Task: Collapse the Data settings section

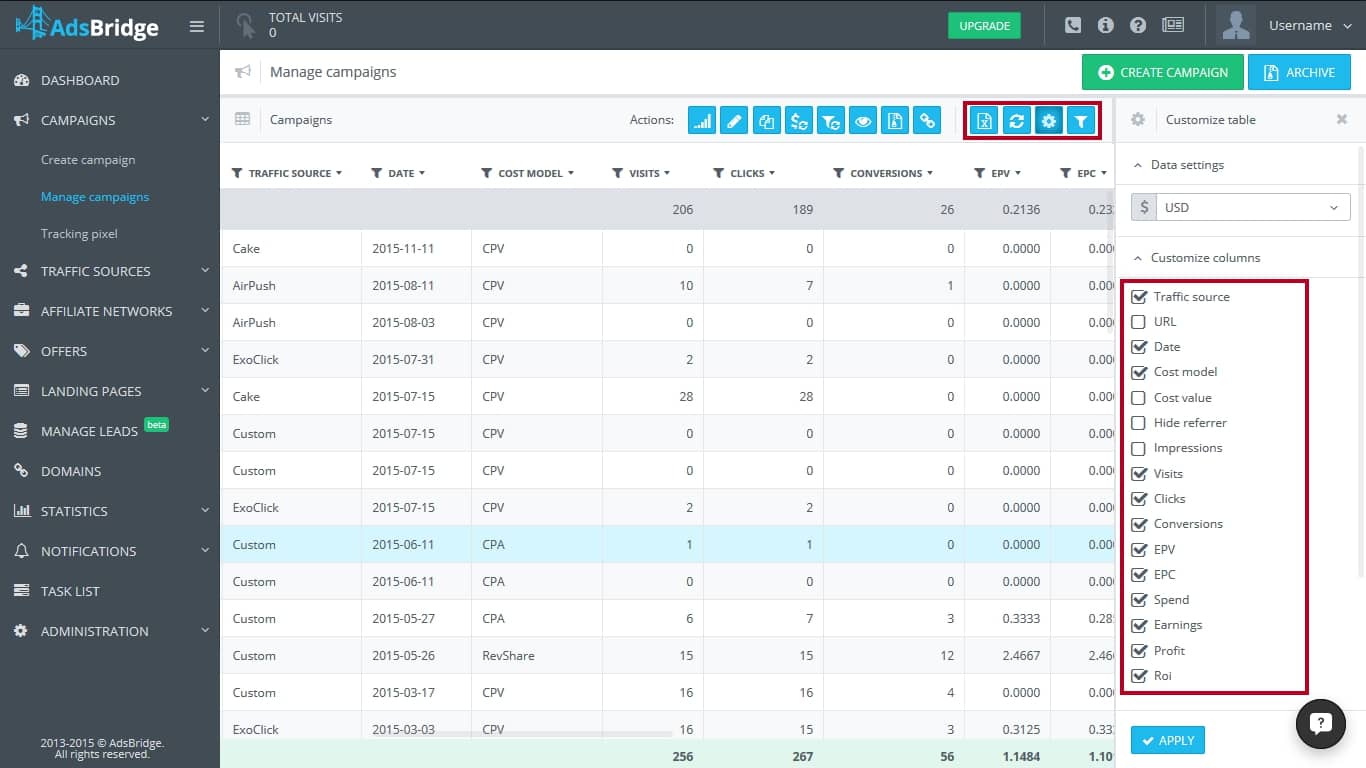Action: coord(1187,165)
